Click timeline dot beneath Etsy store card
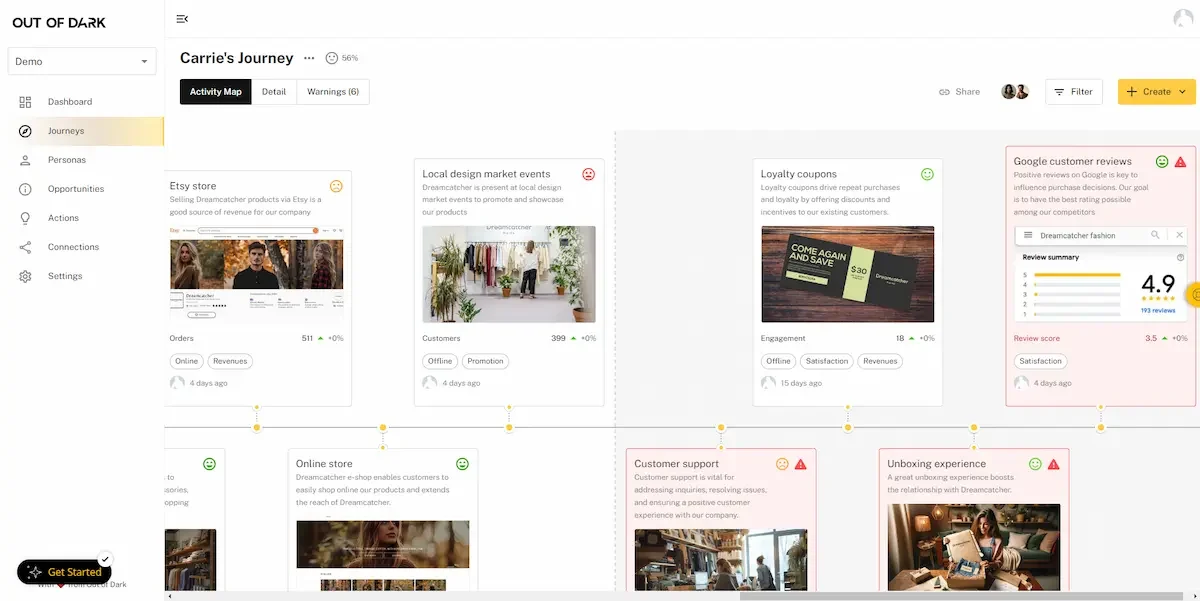 (257, 428)
